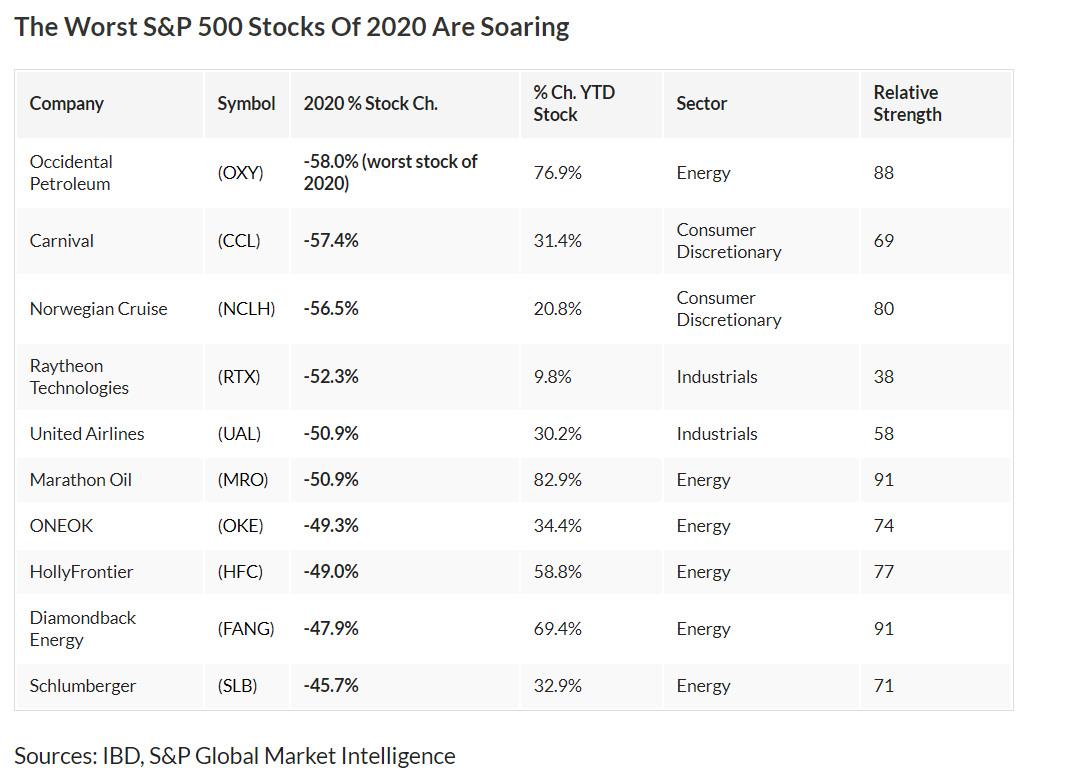The width and height of the screenshot is (1074, 782).
Task: Click the % Ch. YTD Stock header
Action: coord(574,104)
